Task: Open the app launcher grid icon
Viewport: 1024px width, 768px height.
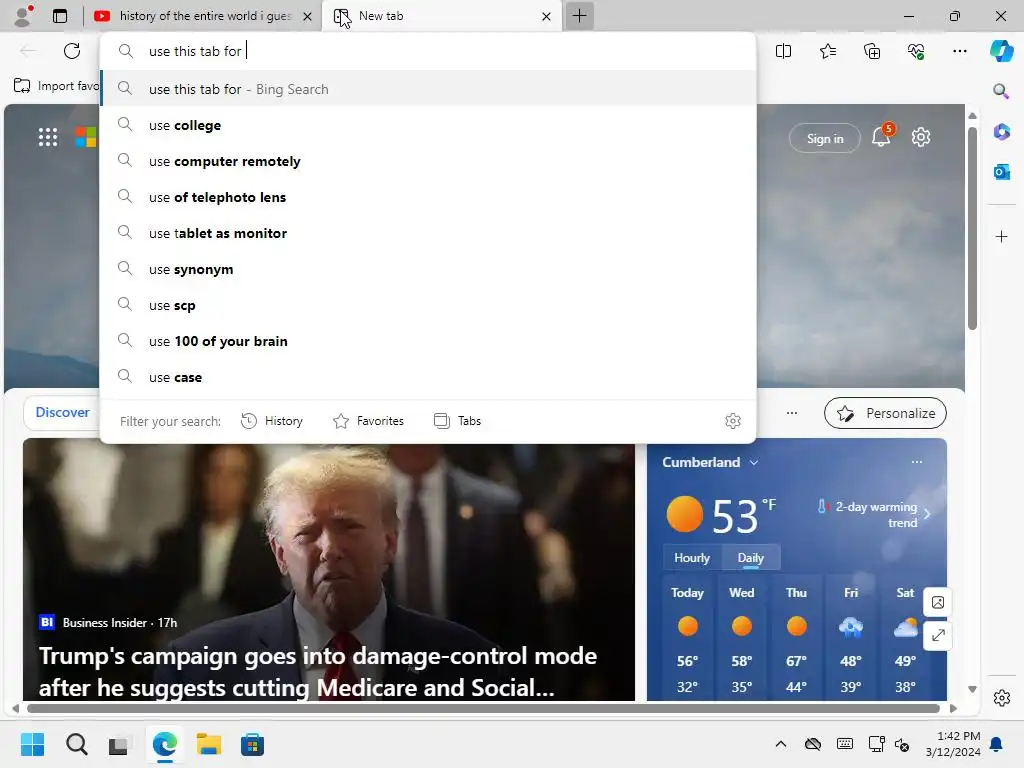Action: 48,137
